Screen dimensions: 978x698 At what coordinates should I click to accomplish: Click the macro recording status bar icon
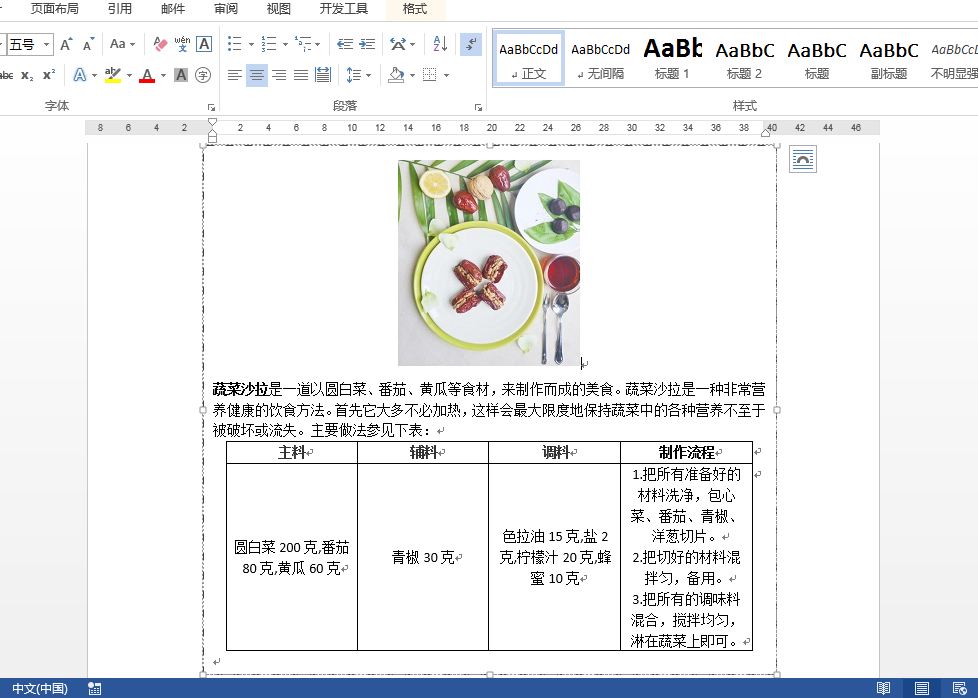(95, 689)
